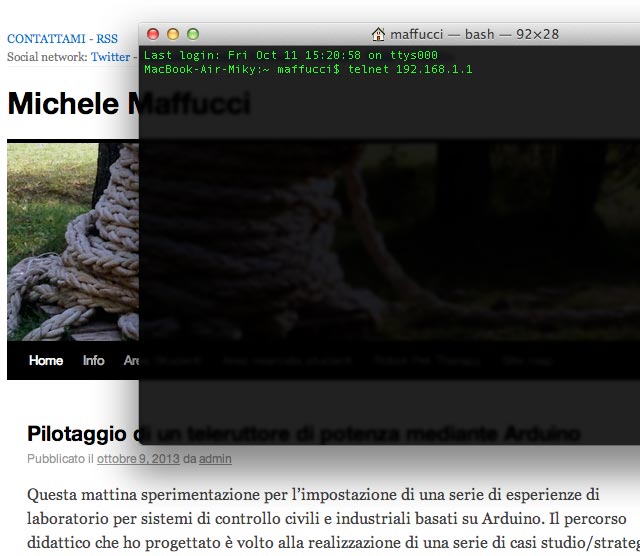This screenshot has width=640, height=556.
Task: Open the Info navigation menu item
Action: [x=94, y=361]
